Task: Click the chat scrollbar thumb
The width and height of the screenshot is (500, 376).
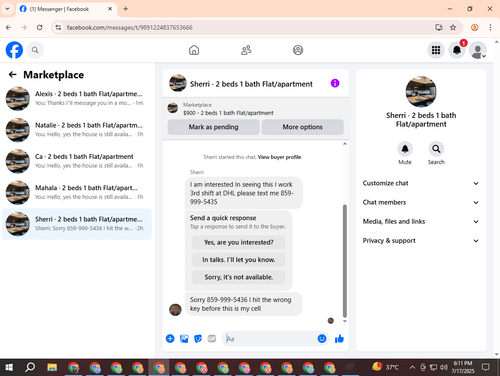Action: (x=345, y=261)
